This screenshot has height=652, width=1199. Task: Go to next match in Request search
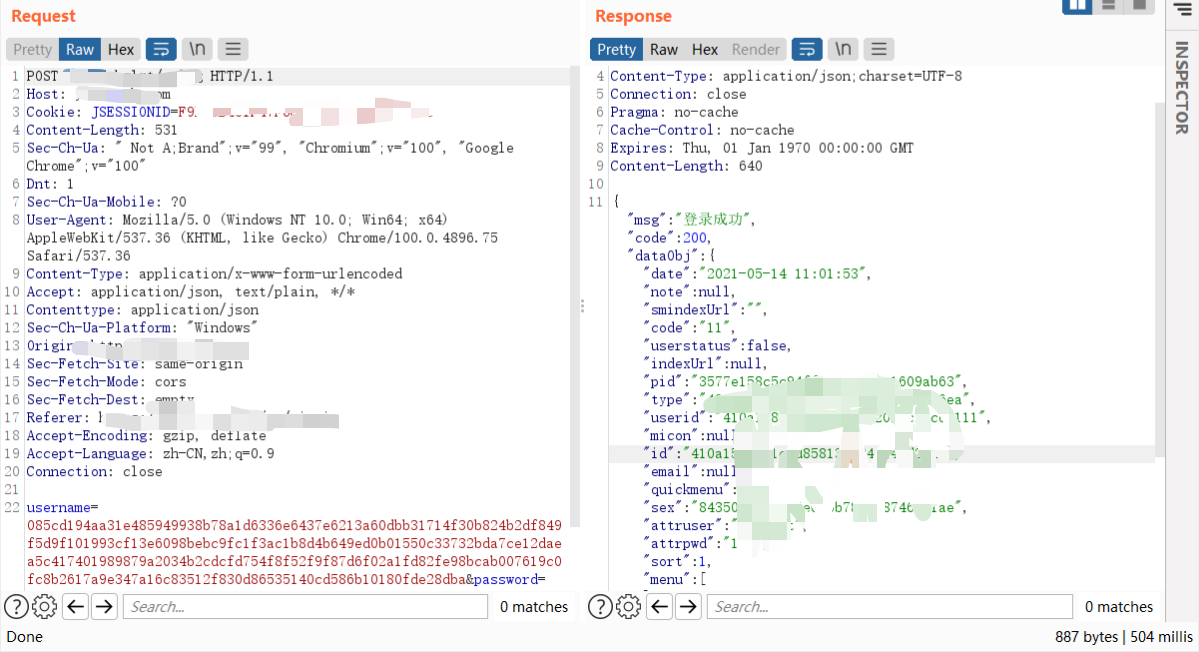[105, 607]
